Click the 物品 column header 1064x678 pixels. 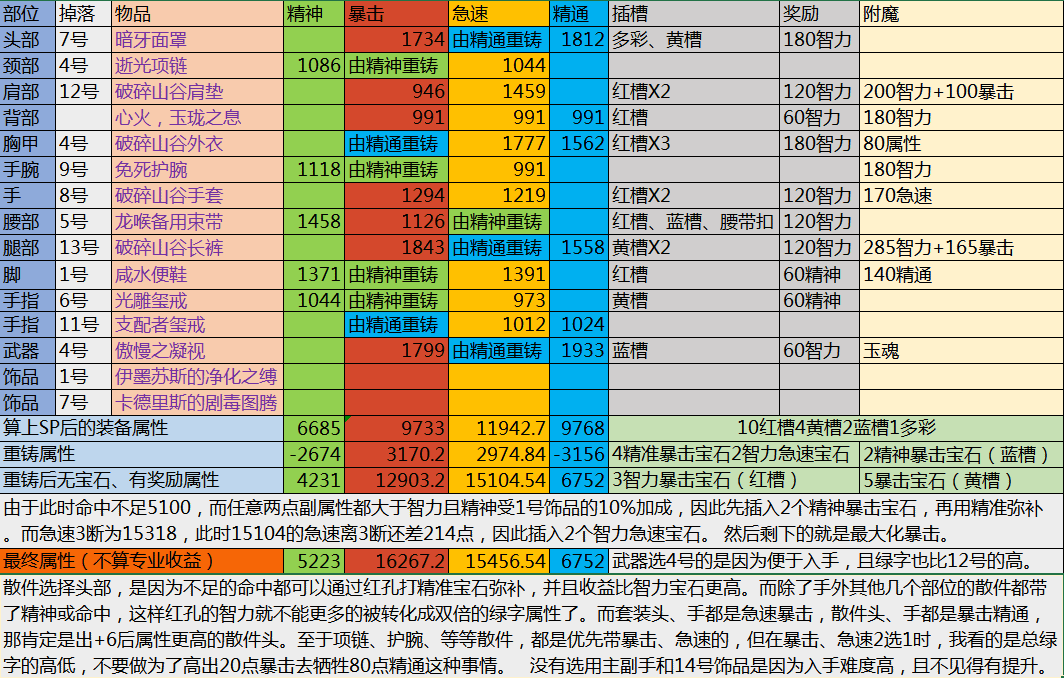click(197, 14)
